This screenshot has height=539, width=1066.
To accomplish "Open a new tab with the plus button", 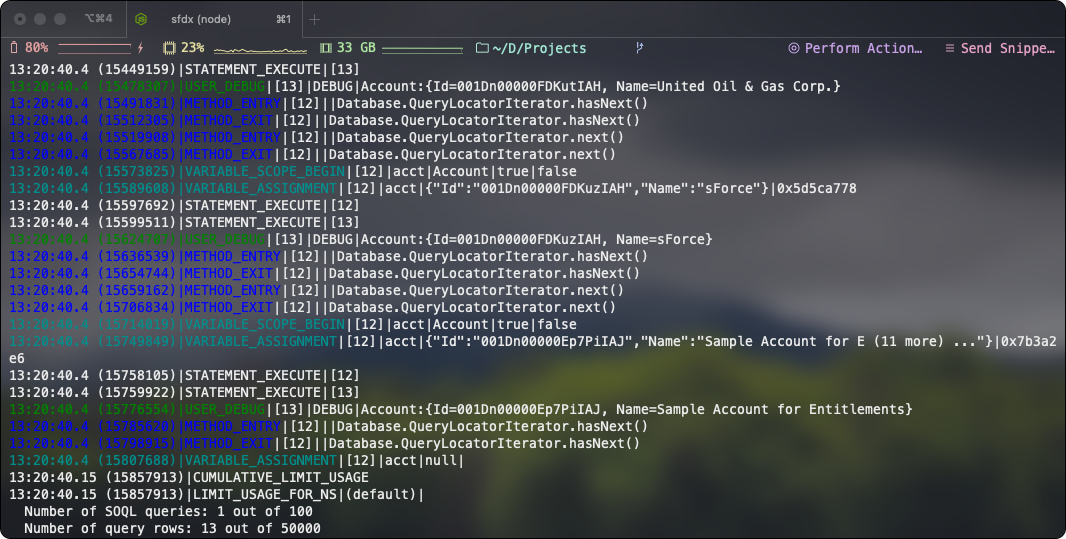I will (315, 20).
